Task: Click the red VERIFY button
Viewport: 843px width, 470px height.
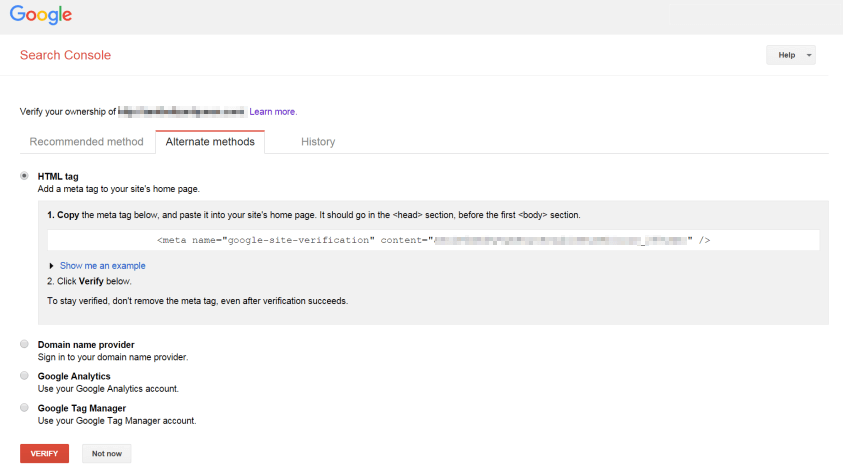Action: pos(44,453)
